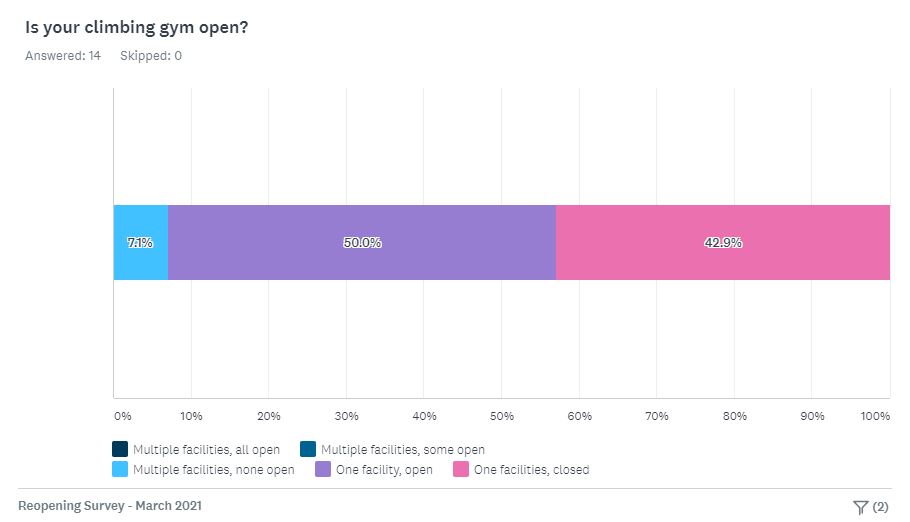Click the One facilities, closed swatch

point(461,469)
